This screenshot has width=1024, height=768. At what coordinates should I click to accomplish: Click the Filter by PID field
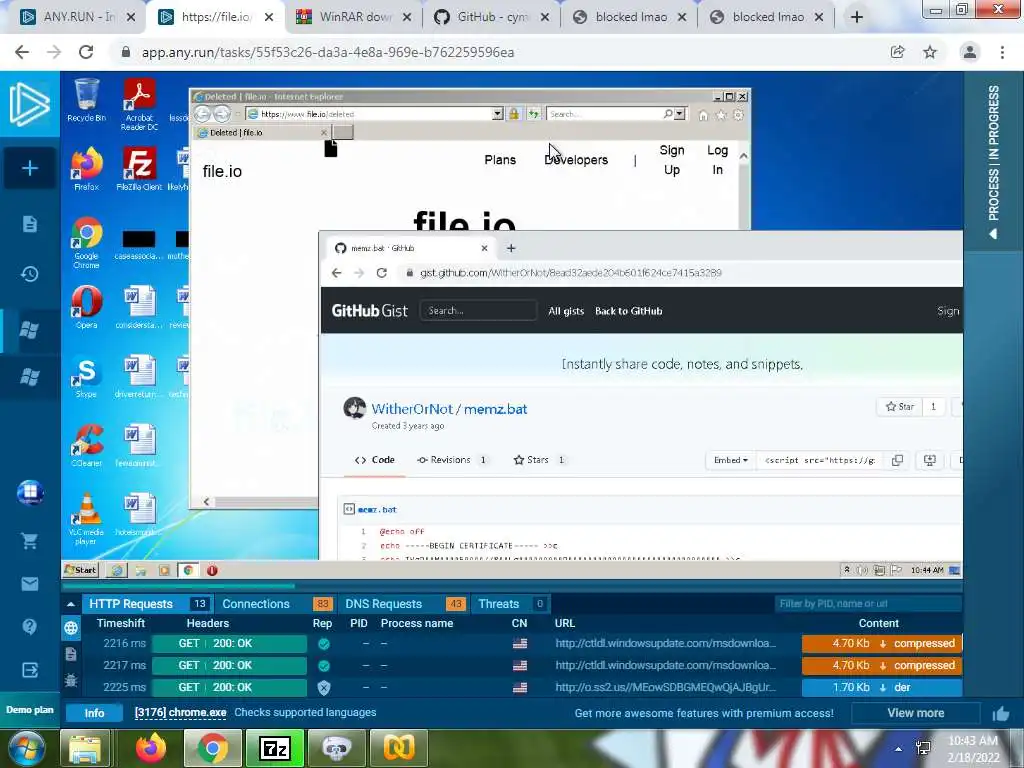[868, 604]
